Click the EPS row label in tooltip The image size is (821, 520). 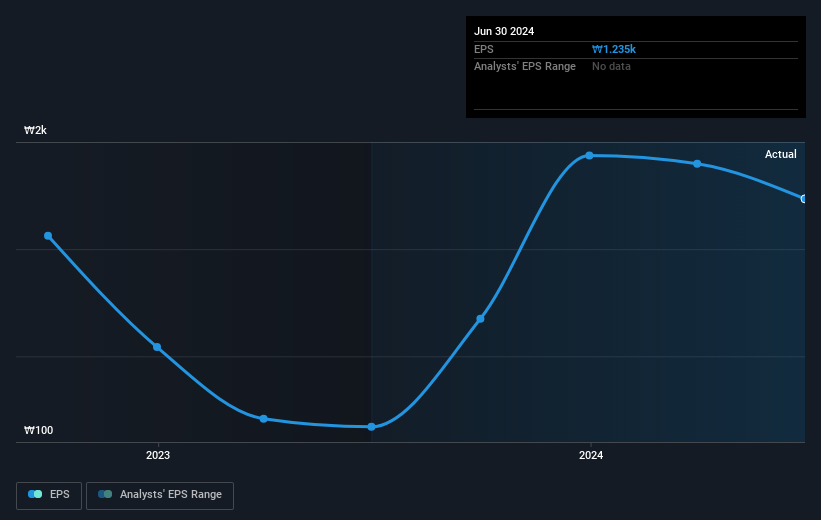[484, 49]
